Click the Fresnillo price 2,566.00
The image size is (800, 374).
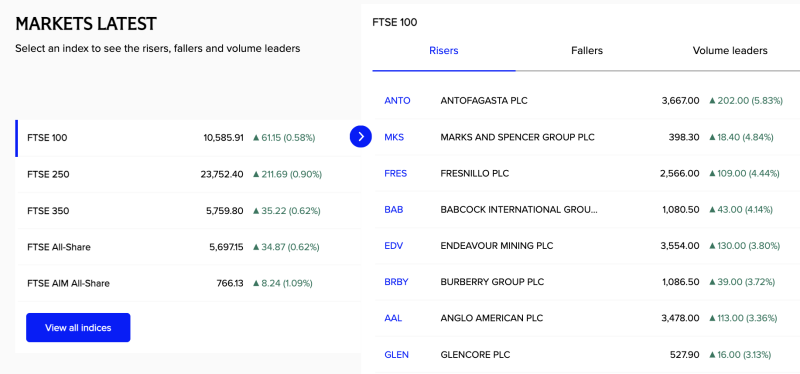(x=680, y=173)
